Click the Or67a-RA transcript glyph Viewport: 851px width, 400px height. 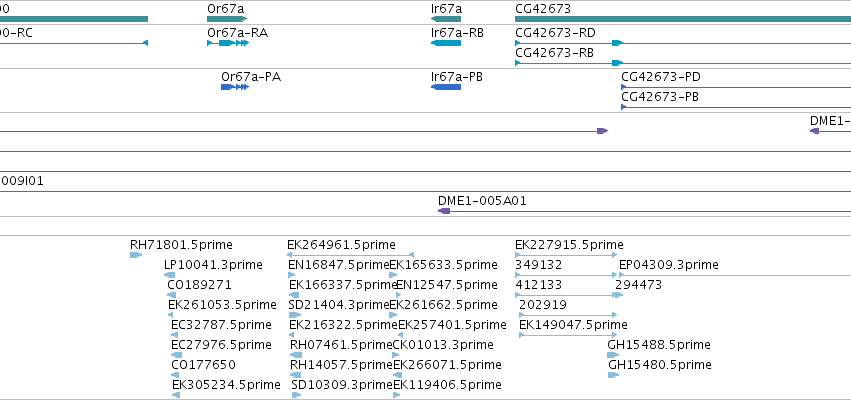(x=228, y=43)
